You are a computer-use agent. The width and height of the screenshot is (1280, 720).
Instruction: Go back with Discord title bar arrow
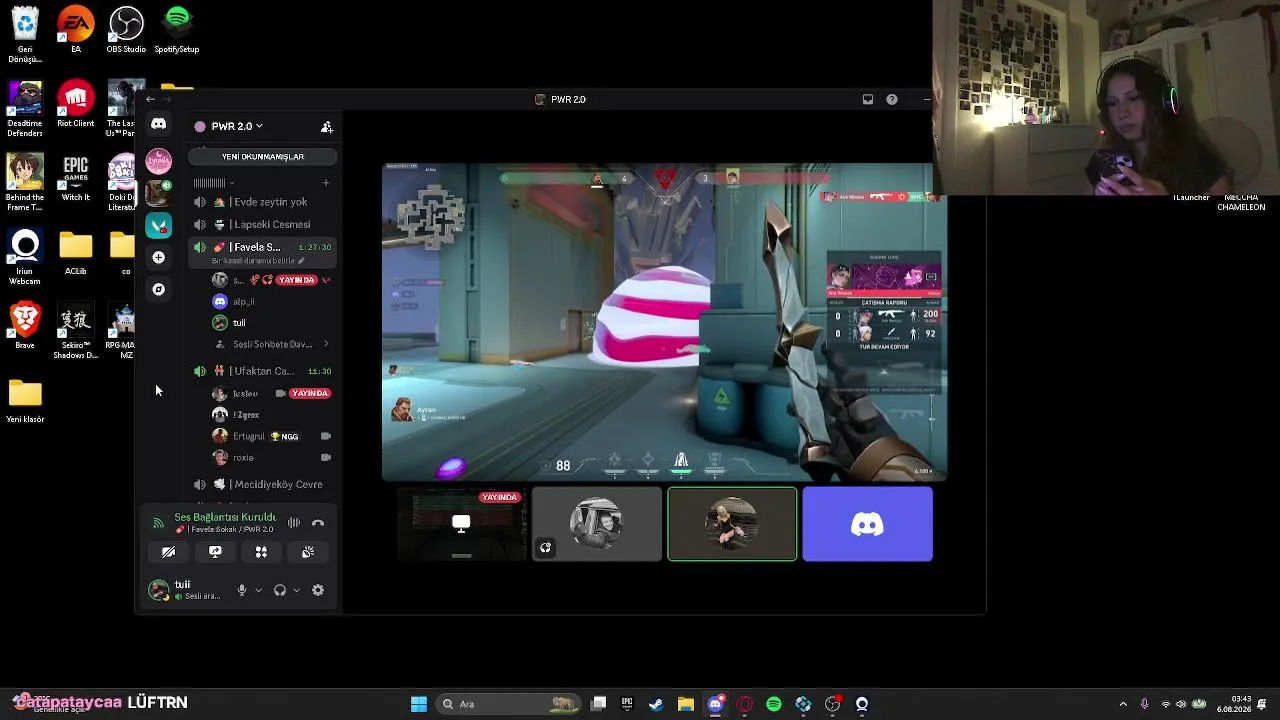[150, 99]
